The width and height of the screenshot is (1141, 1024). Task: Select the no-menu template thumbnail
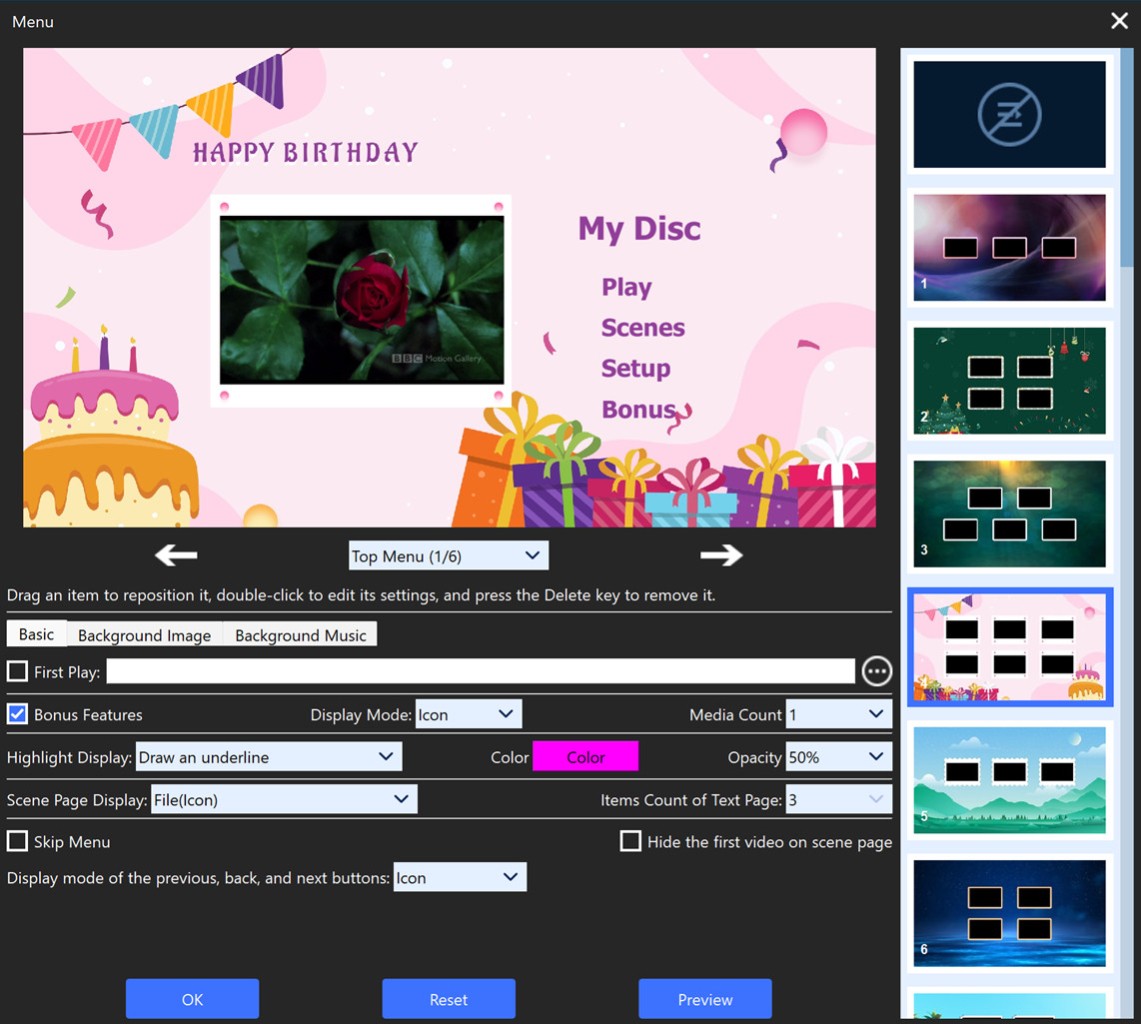pos(1009,114)
